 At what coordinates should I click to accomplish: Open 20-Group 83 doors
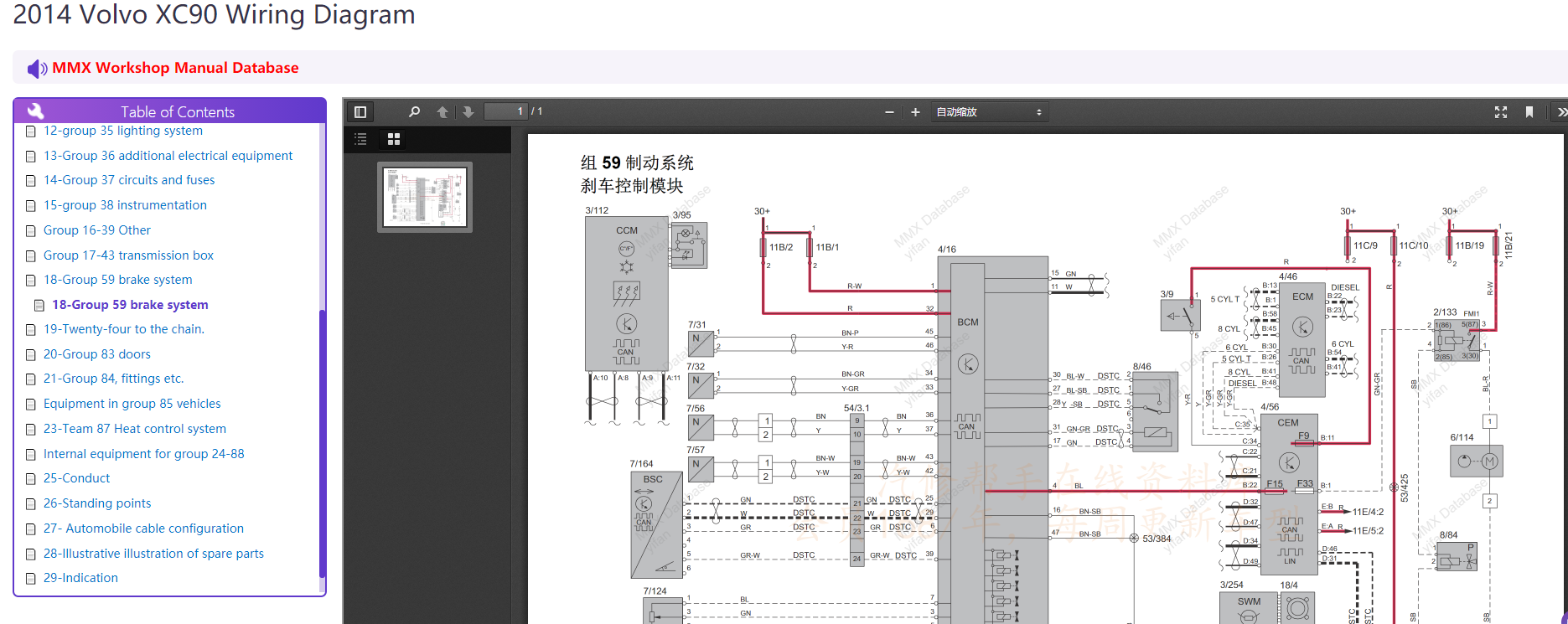click(97, 354)
